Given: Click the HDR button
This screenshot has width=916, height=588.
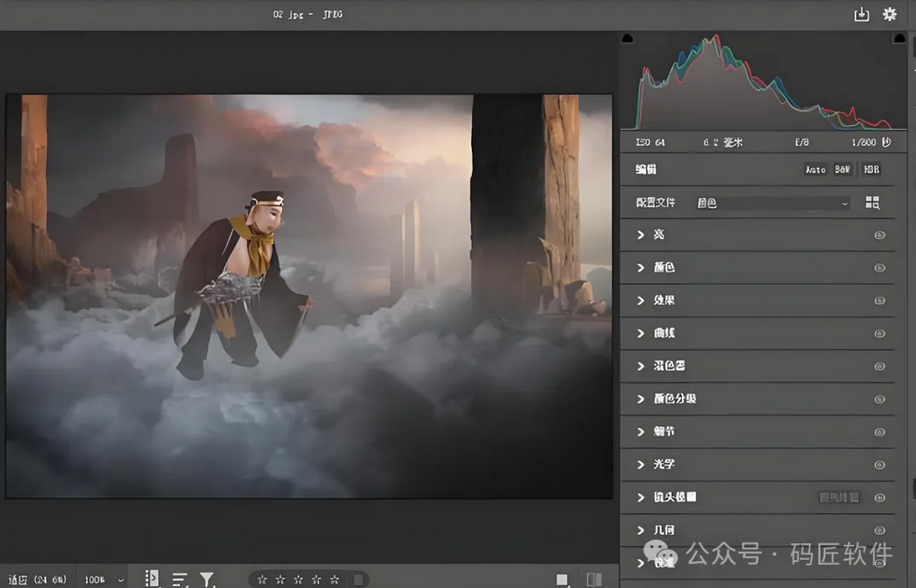Looking at the screenshot, I should click(x=871, y=169).
